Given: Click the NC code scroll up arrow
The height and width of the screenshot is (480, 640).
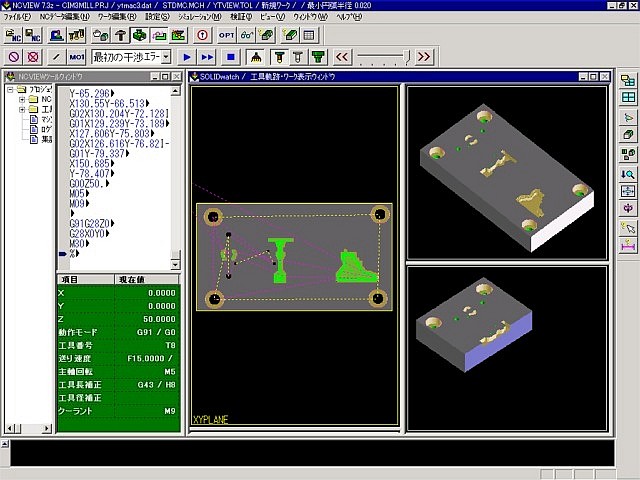Looking at the screenshot, I should point(176,91).
